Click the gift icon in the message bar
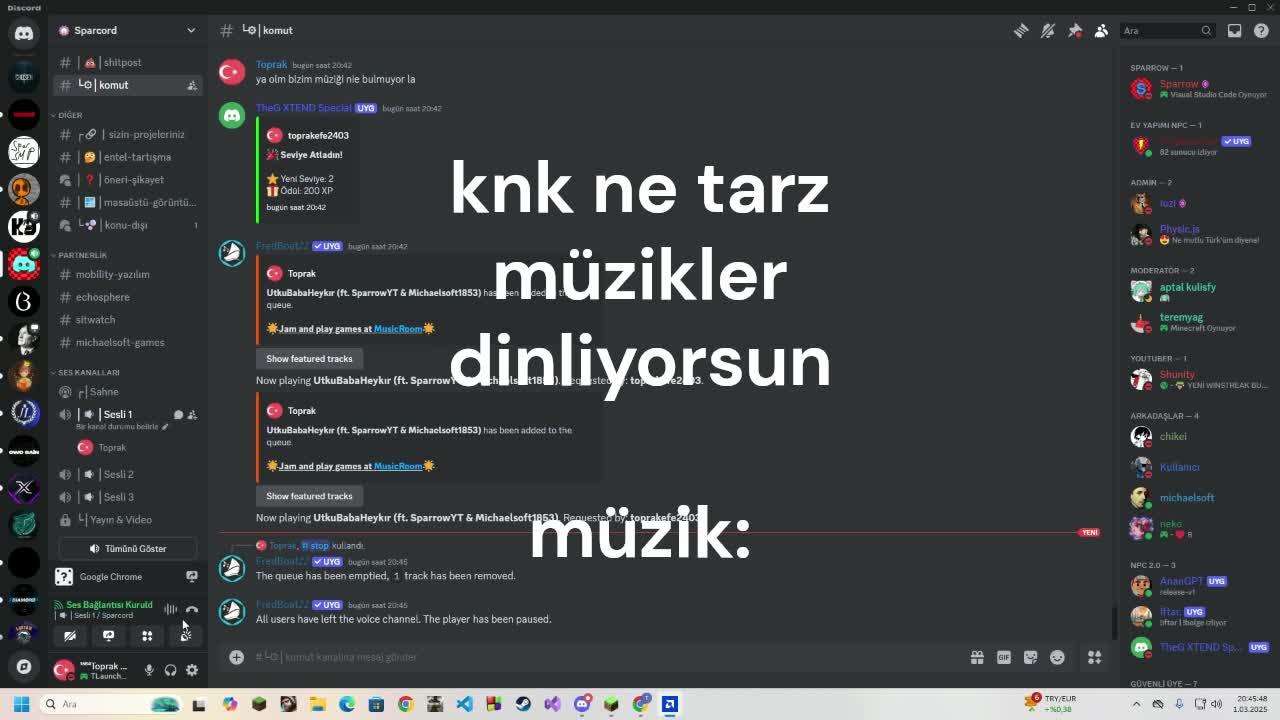The height and width of the screenshot is (720, 1280). tap(977, 657)
